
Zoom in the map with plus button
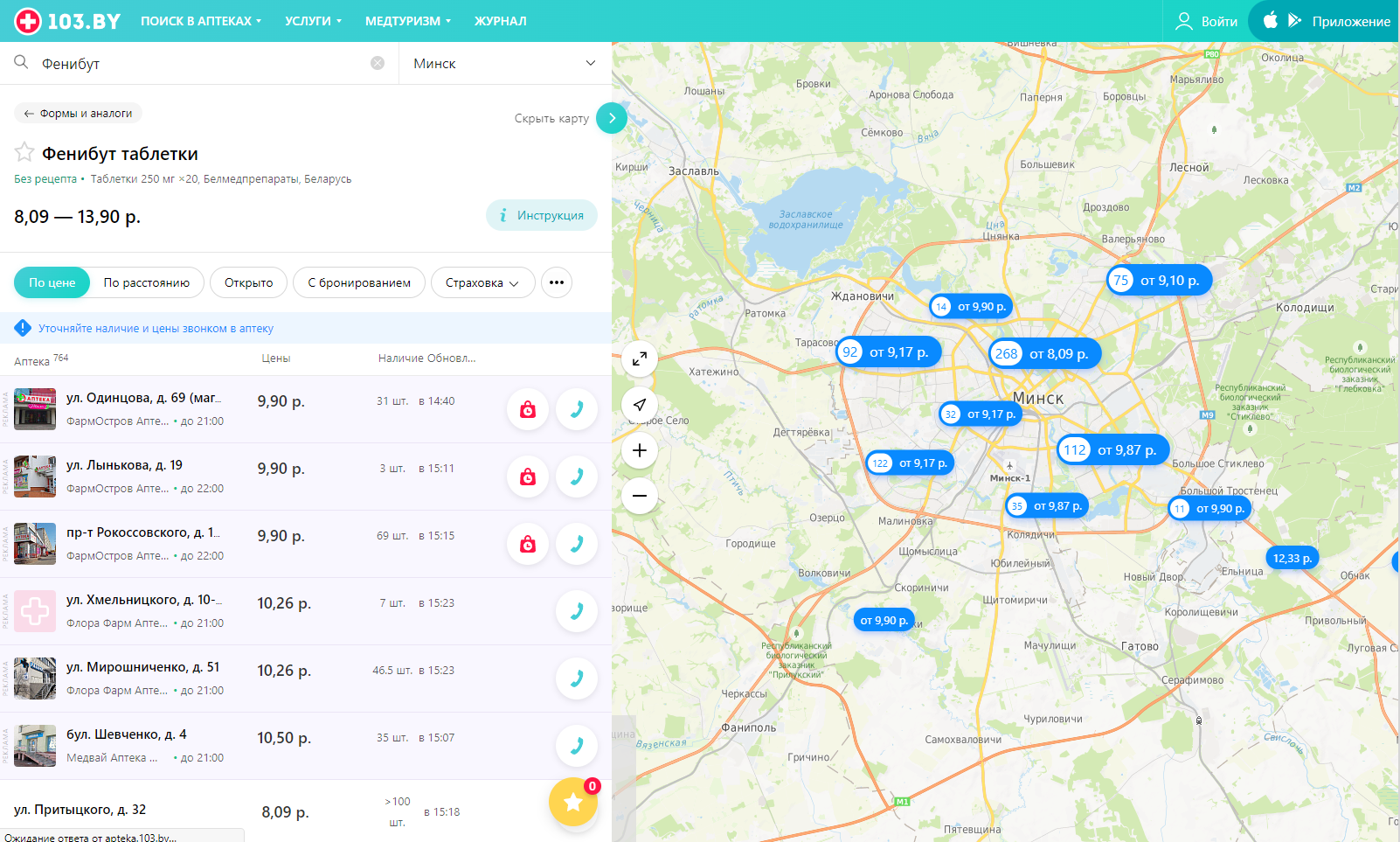[640, 450]
